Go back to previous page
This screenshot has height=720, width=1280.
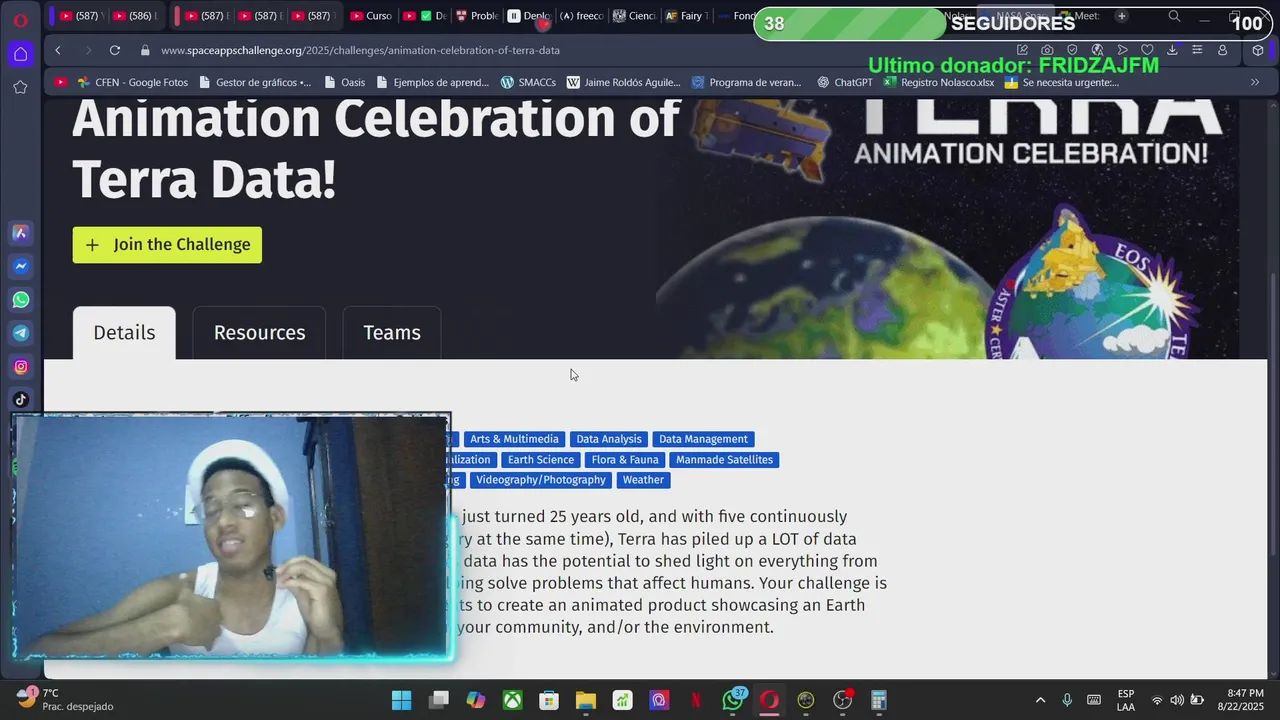click(x=58, y=50)
